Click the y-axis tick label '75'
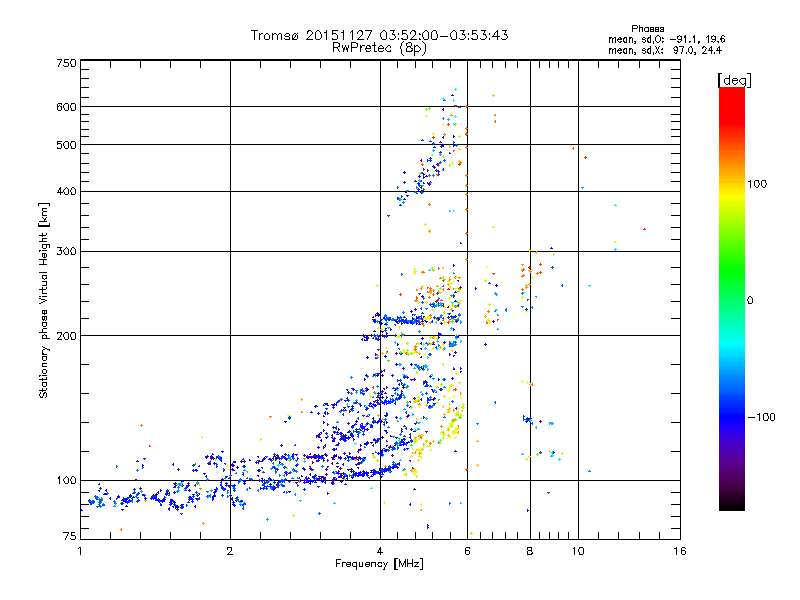 click(70, 536)
